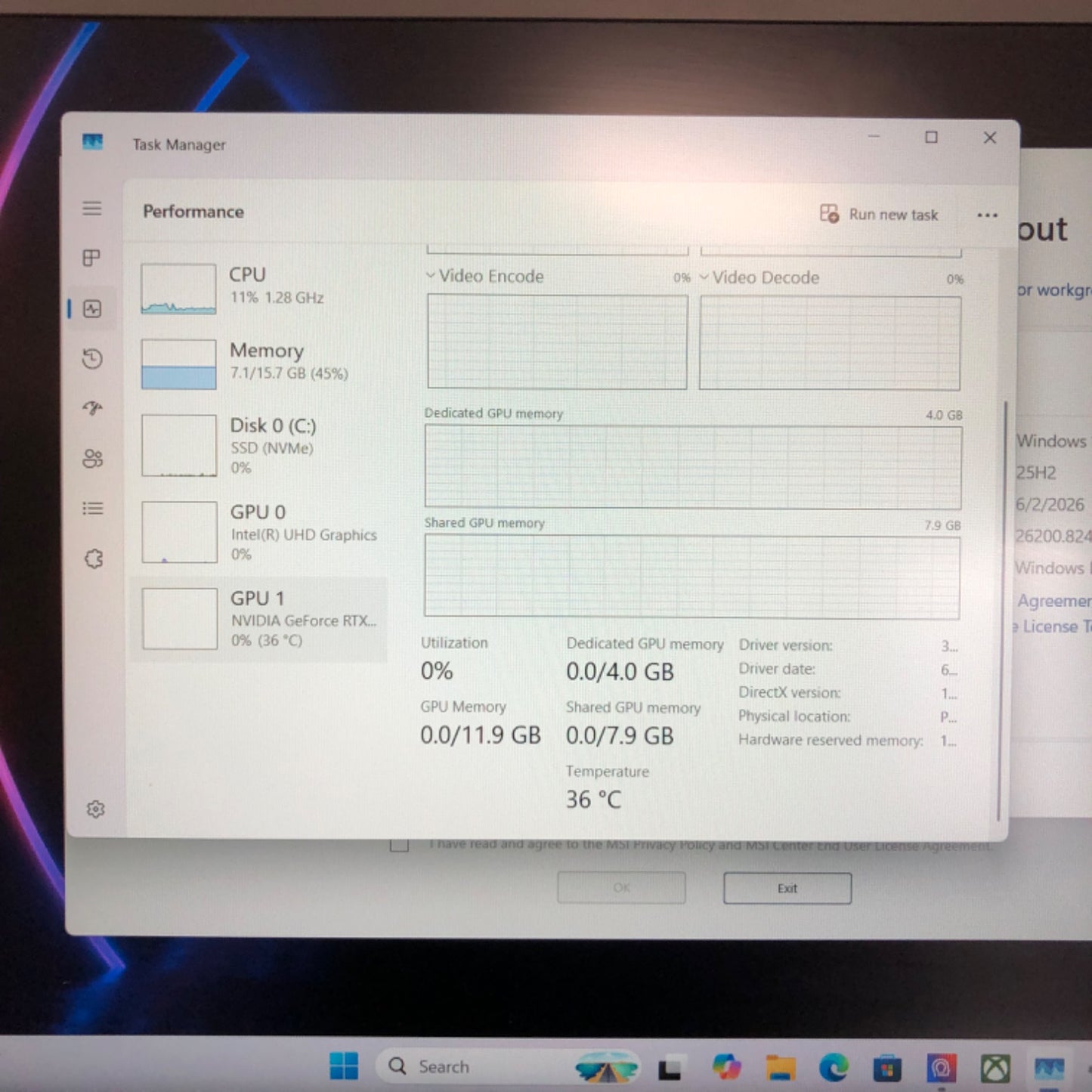The height and width of the screenshot is (1092, 1092).
Task: Click the Dedicated GPU memory graph
Action: (x=693, y=466)
